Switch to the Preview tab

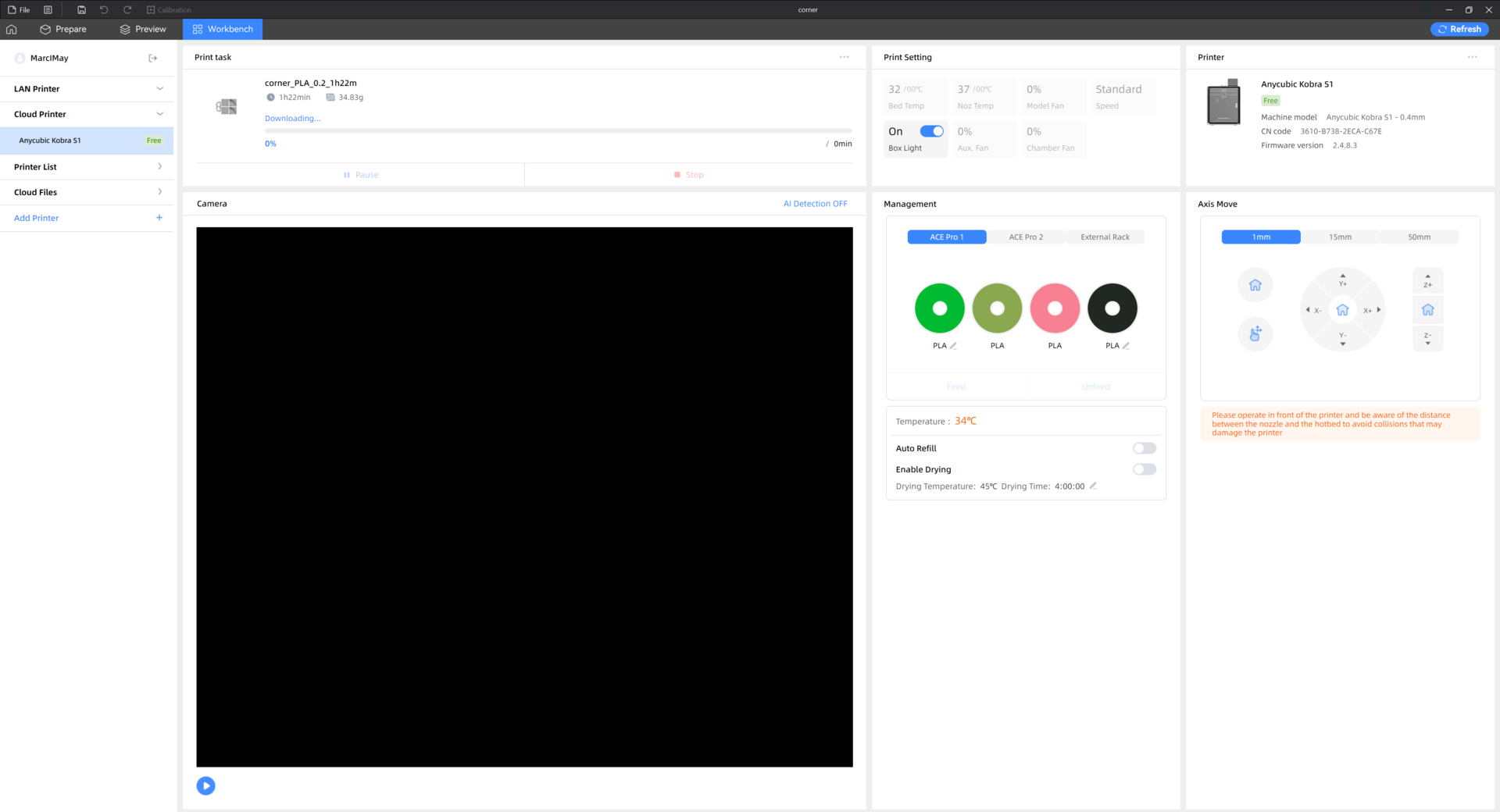click(143, 29)
